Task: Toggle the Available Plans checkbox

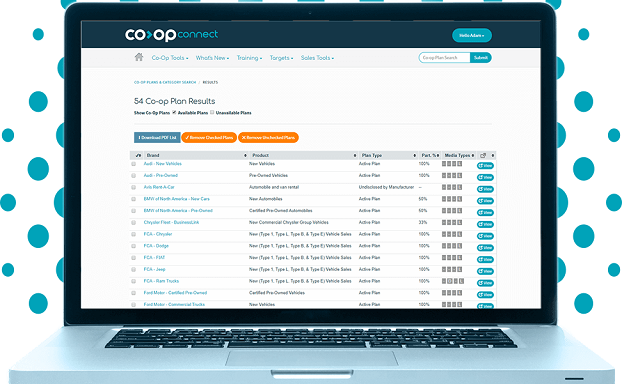Action: point(174,112)
